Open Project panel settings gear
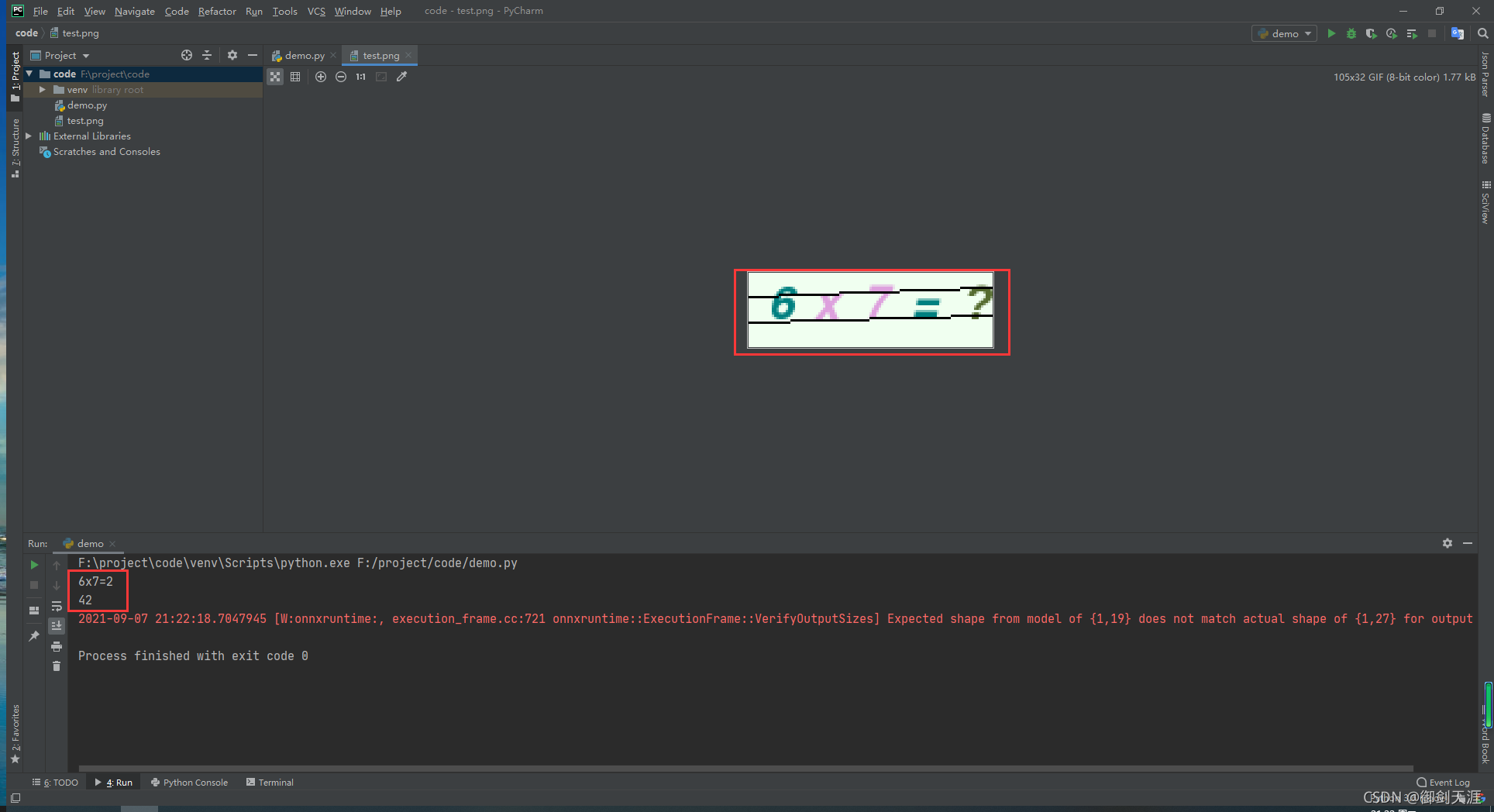 (x=232, y=55)
